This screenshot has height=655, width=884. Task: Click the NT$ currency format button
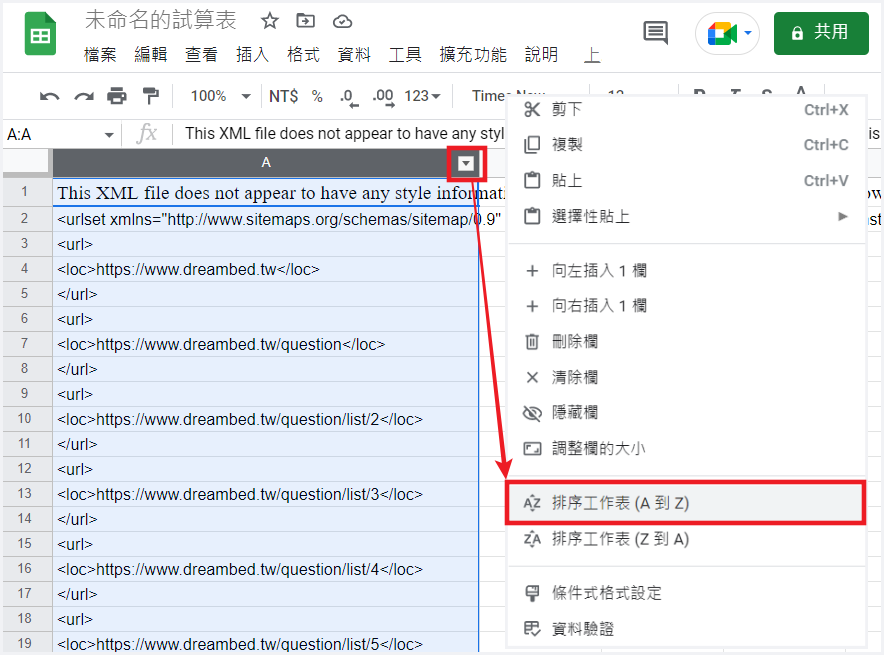[284, 96]
